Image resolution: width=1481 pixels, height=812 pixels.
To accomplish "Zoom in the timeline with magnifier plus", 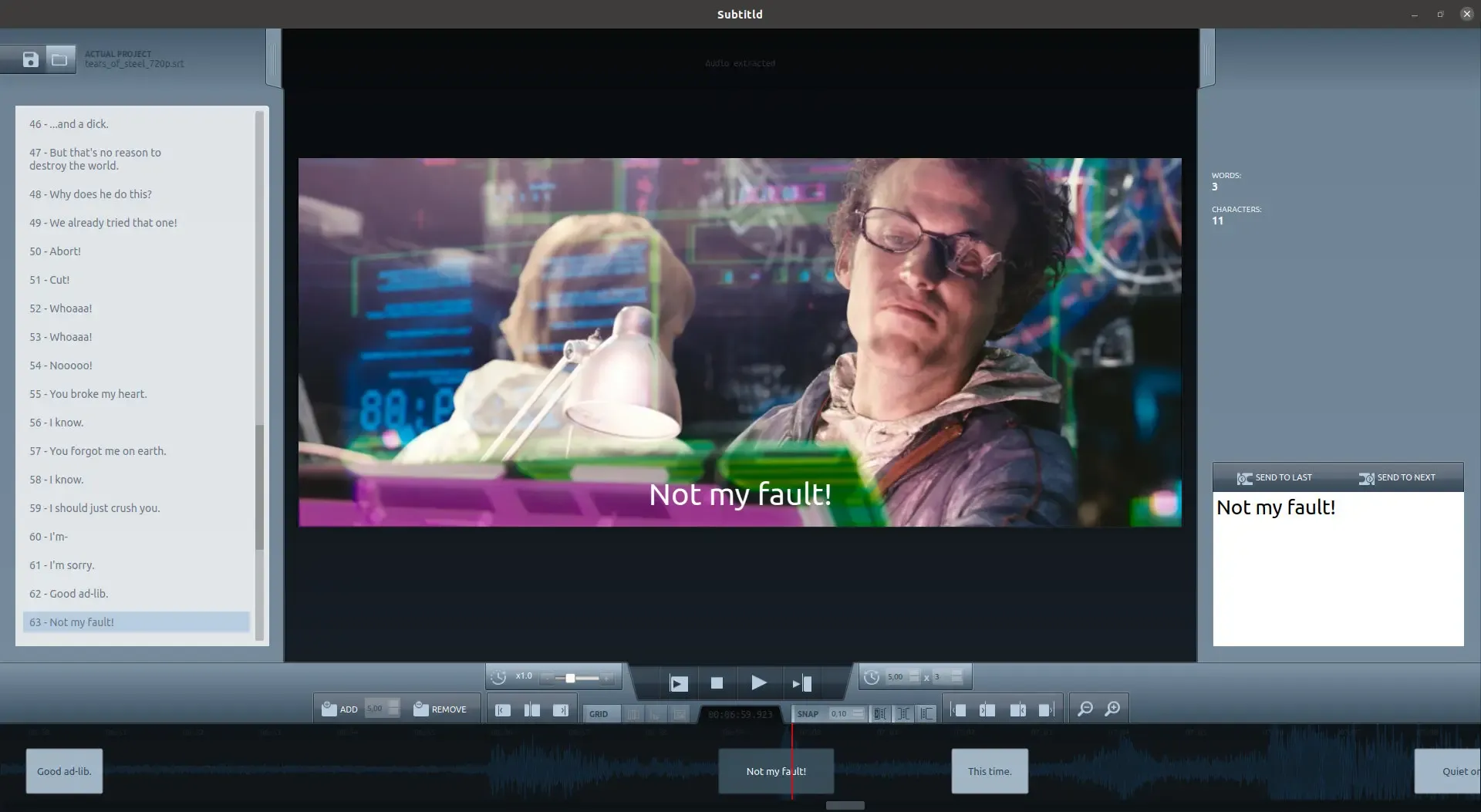I will [1112, 709].
